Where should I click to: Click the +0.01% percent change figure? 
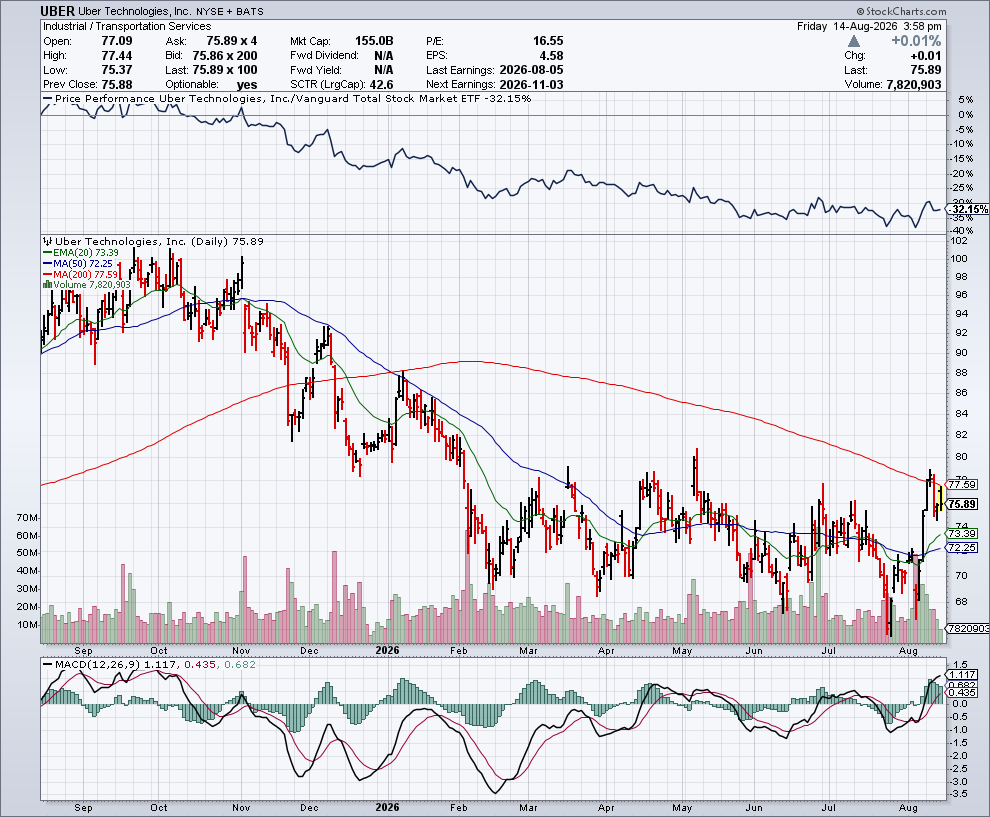pyautogui.click(x=916, y=41)
